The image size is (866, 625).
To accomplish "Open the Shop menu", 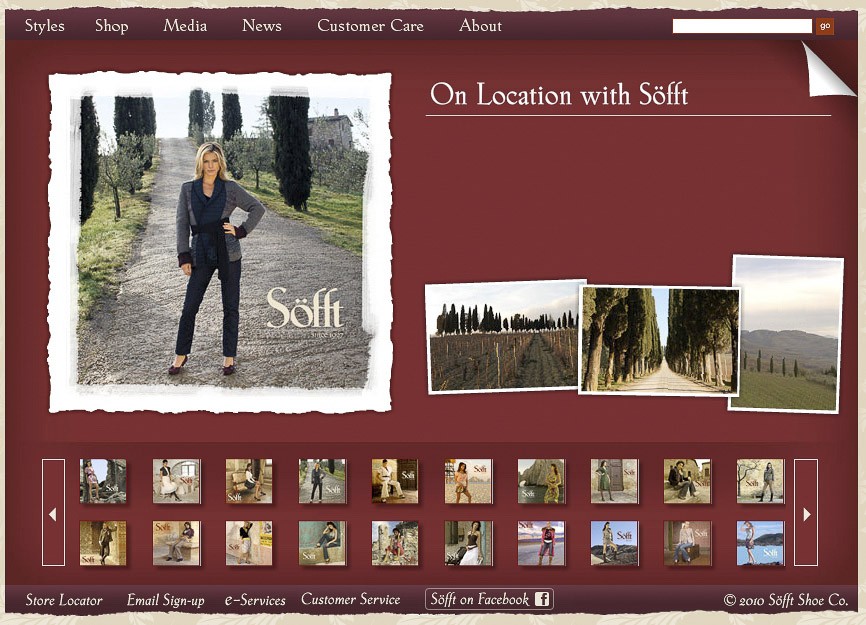I will (x=112, y=26).
